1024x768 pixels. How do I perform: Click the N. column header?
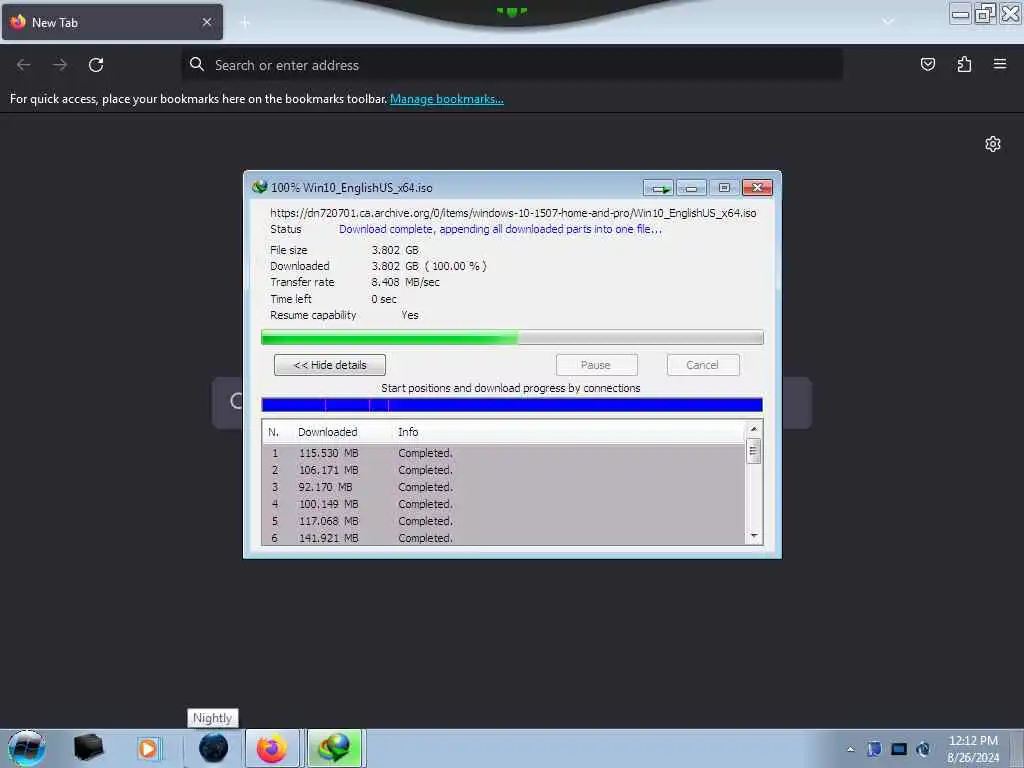pyautogui.click(x=274, y=432)
